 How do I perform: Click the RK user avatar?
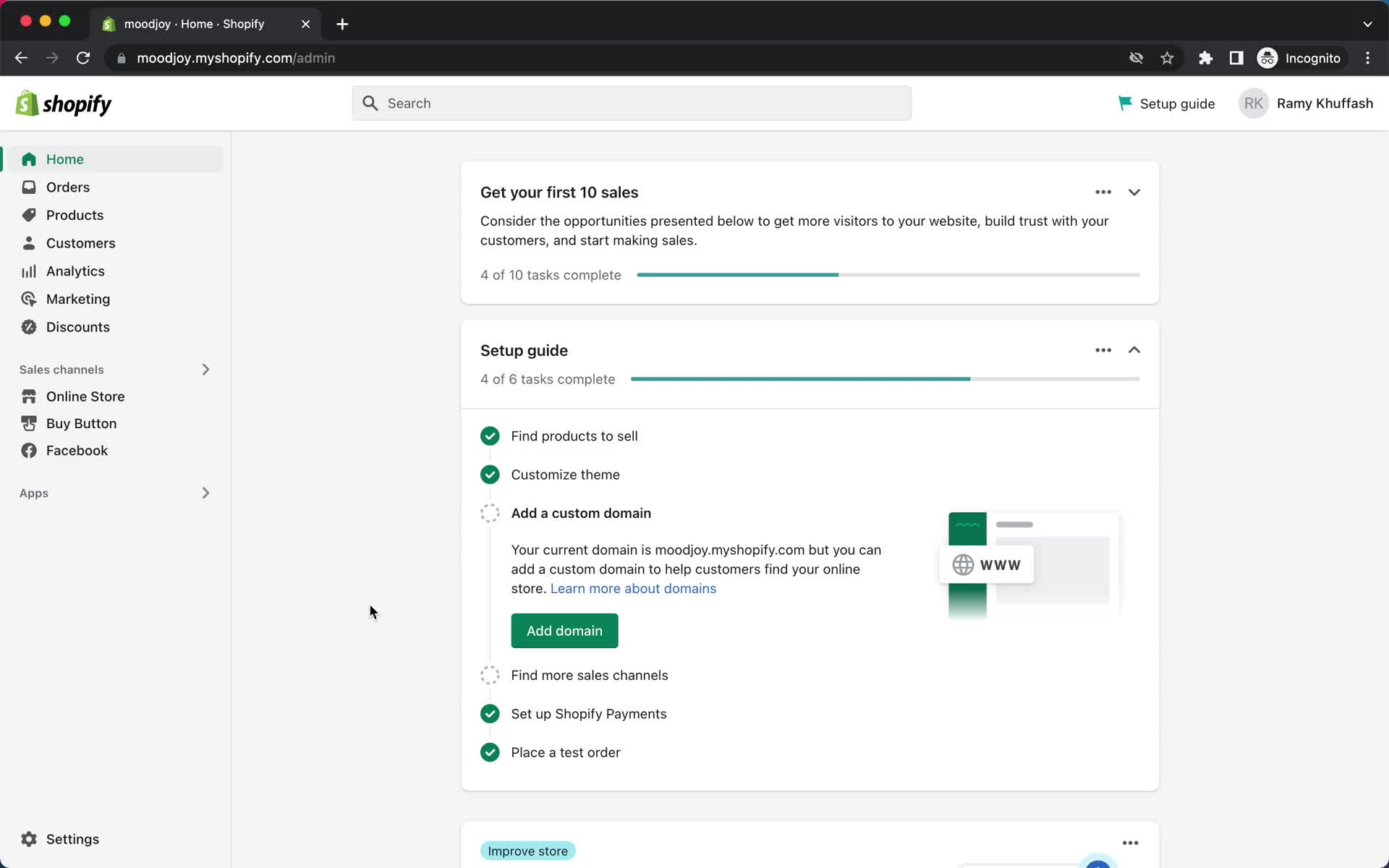(1254, 103)
